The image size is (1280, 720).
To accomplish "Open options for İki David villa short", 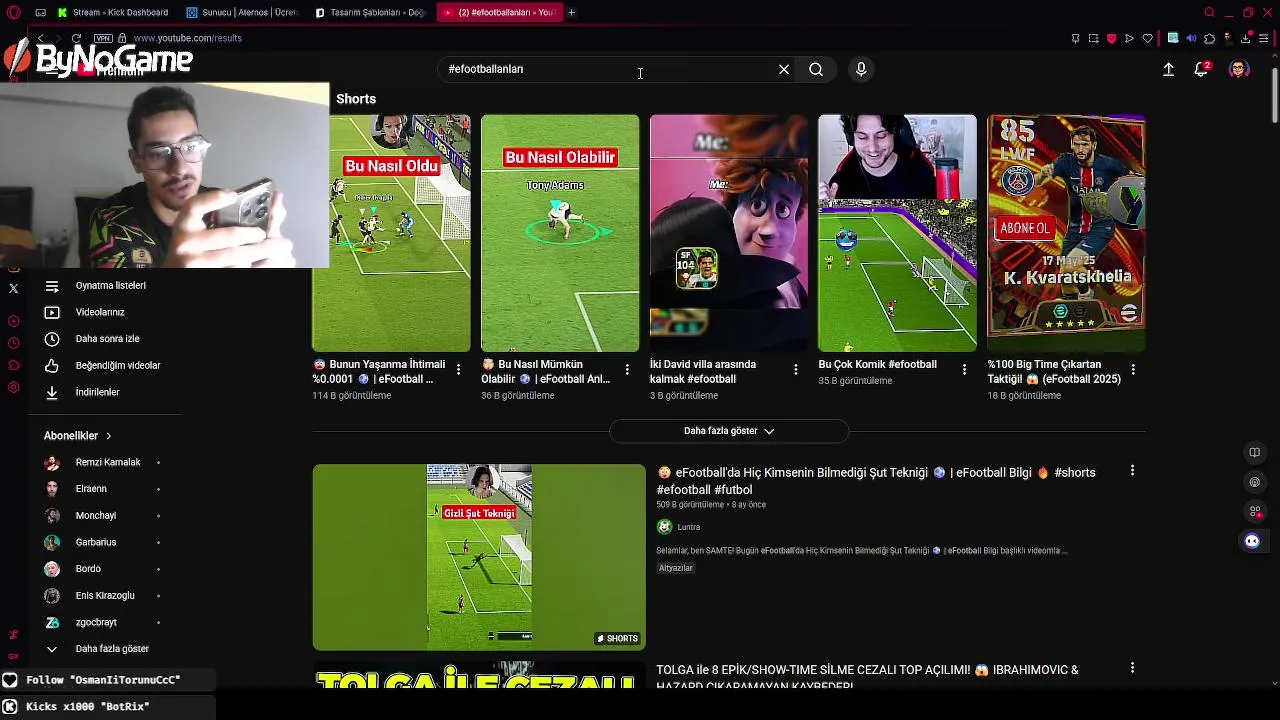I will coord(795,370).
